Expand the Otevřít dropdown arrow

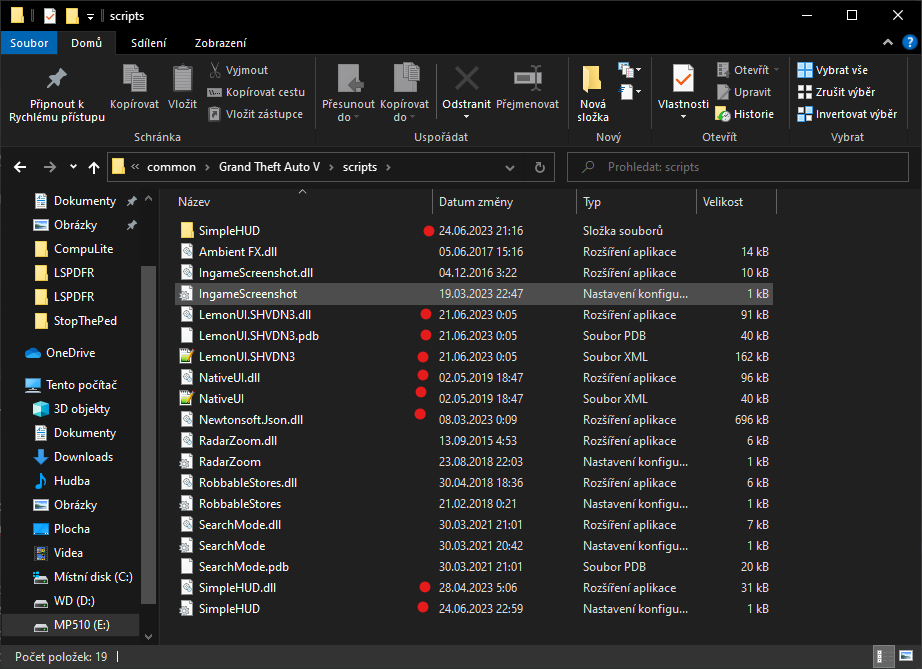pos(776,70)
